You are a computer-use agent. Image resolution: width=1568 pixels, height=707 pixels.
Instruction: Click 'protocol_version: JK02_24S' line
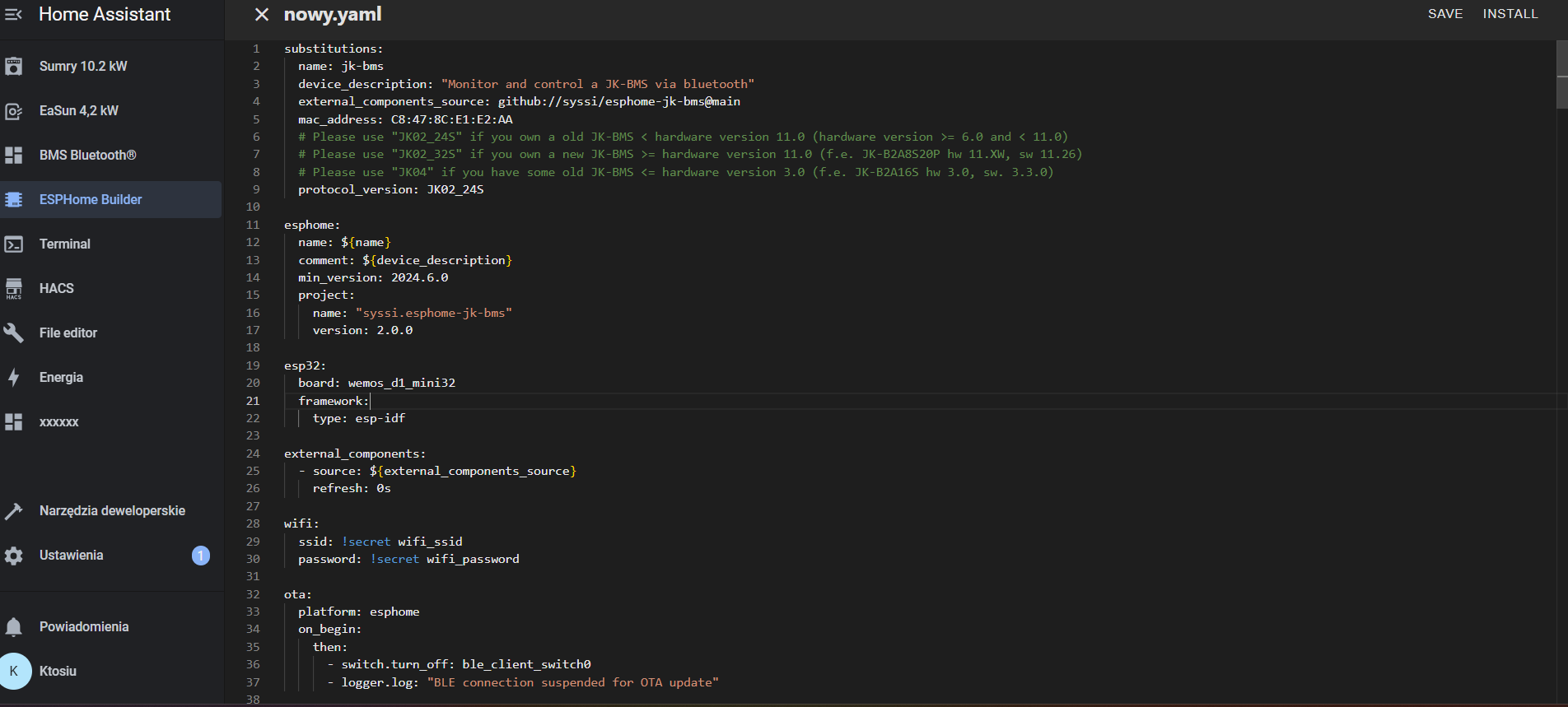[391, 189]
